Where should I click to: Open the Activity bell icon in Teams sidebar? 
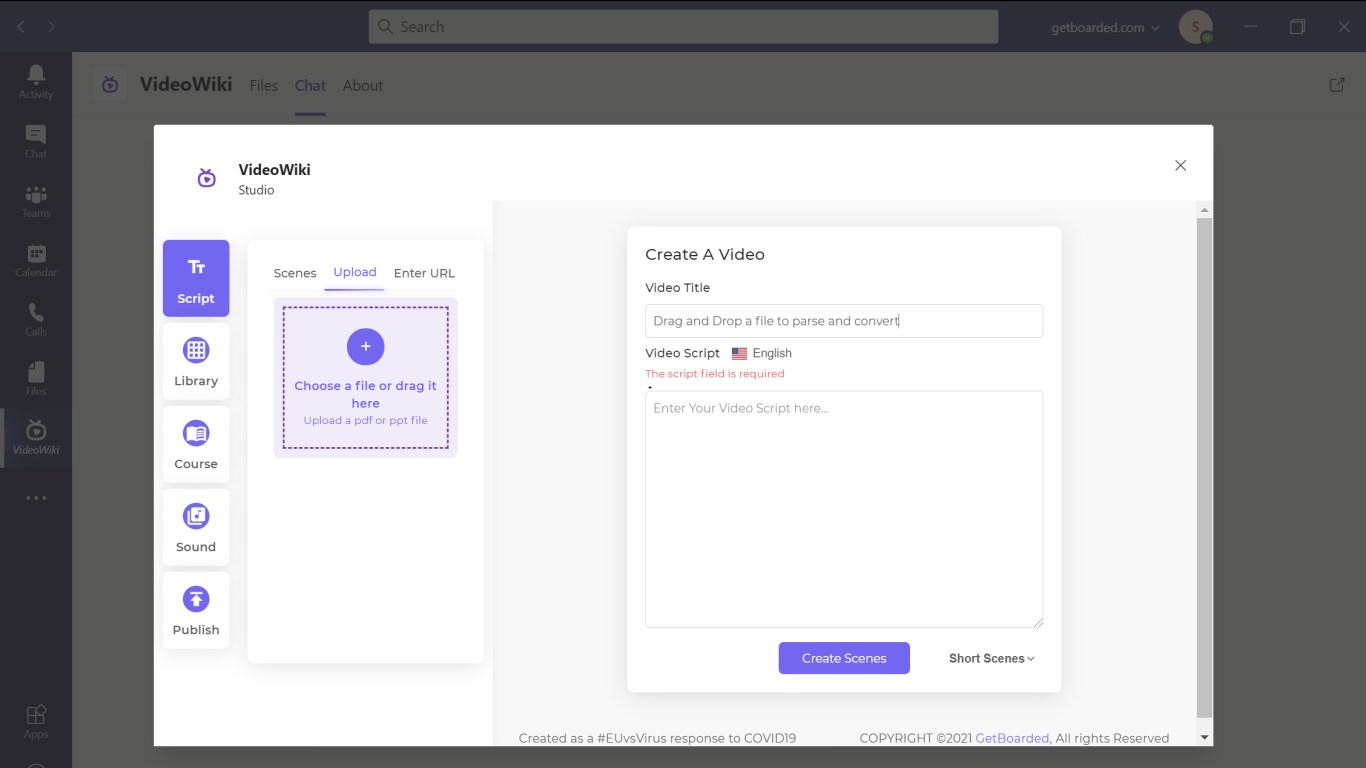click(36, 81)
